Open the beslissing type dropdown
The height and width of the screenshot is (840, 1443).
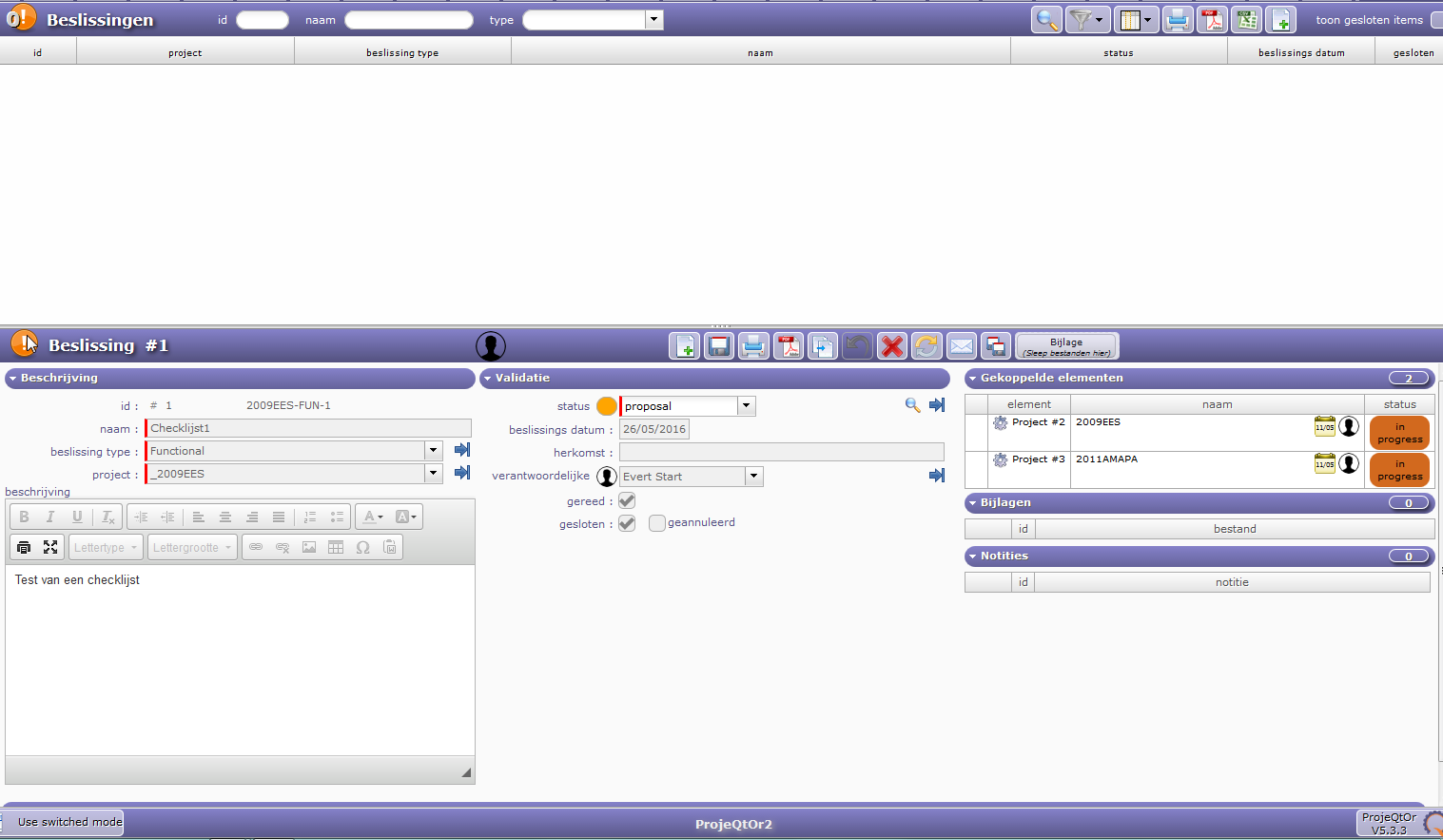(433, 451)
